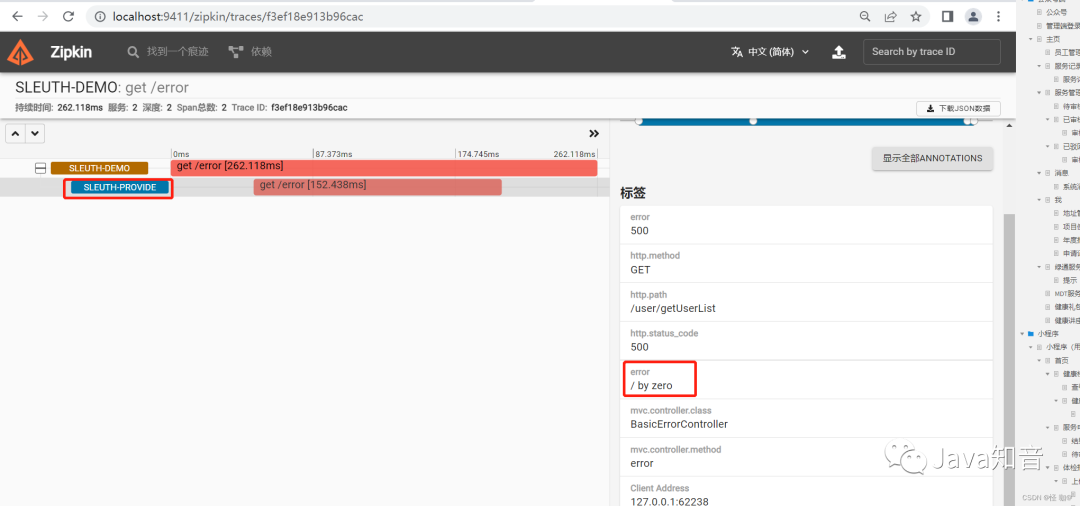Open the browser zoom magnifier icon
This screenshot has width=1080, height=506.
click(x=864, y=17)
